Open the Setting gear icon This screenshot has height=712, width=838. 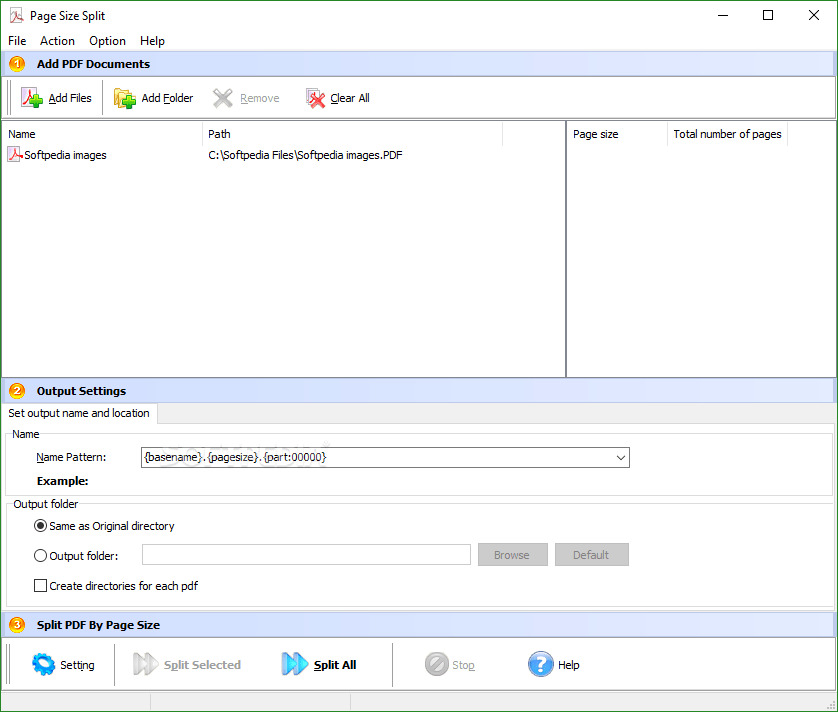tap(40, 664)
